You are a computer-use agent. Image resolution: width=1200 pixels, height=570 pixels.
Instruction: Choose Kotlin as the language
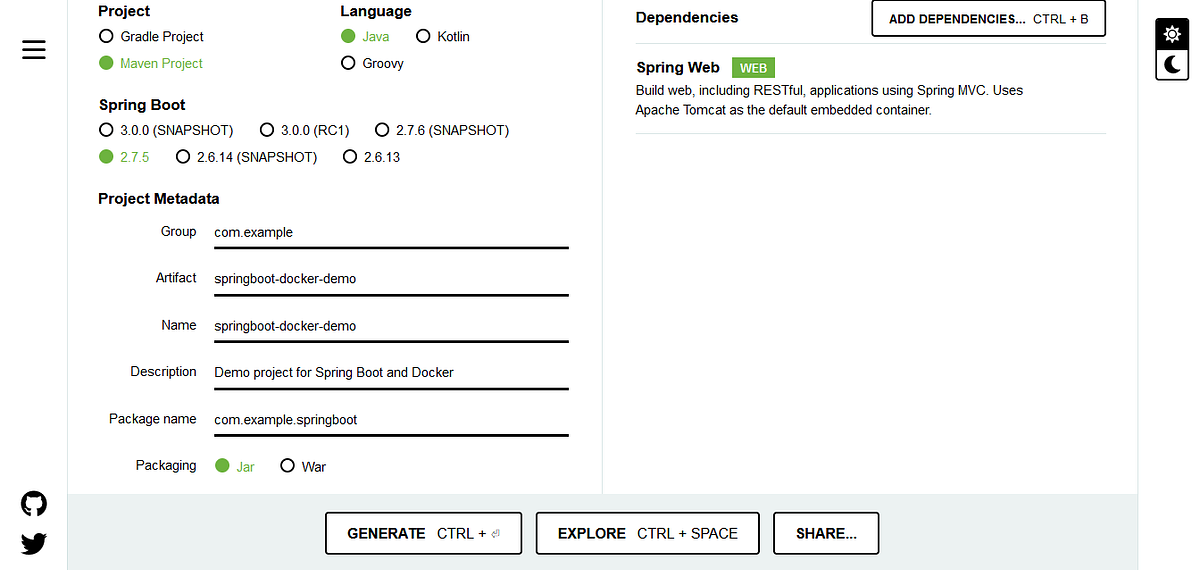pyautogui.click(x=442, y=36)
